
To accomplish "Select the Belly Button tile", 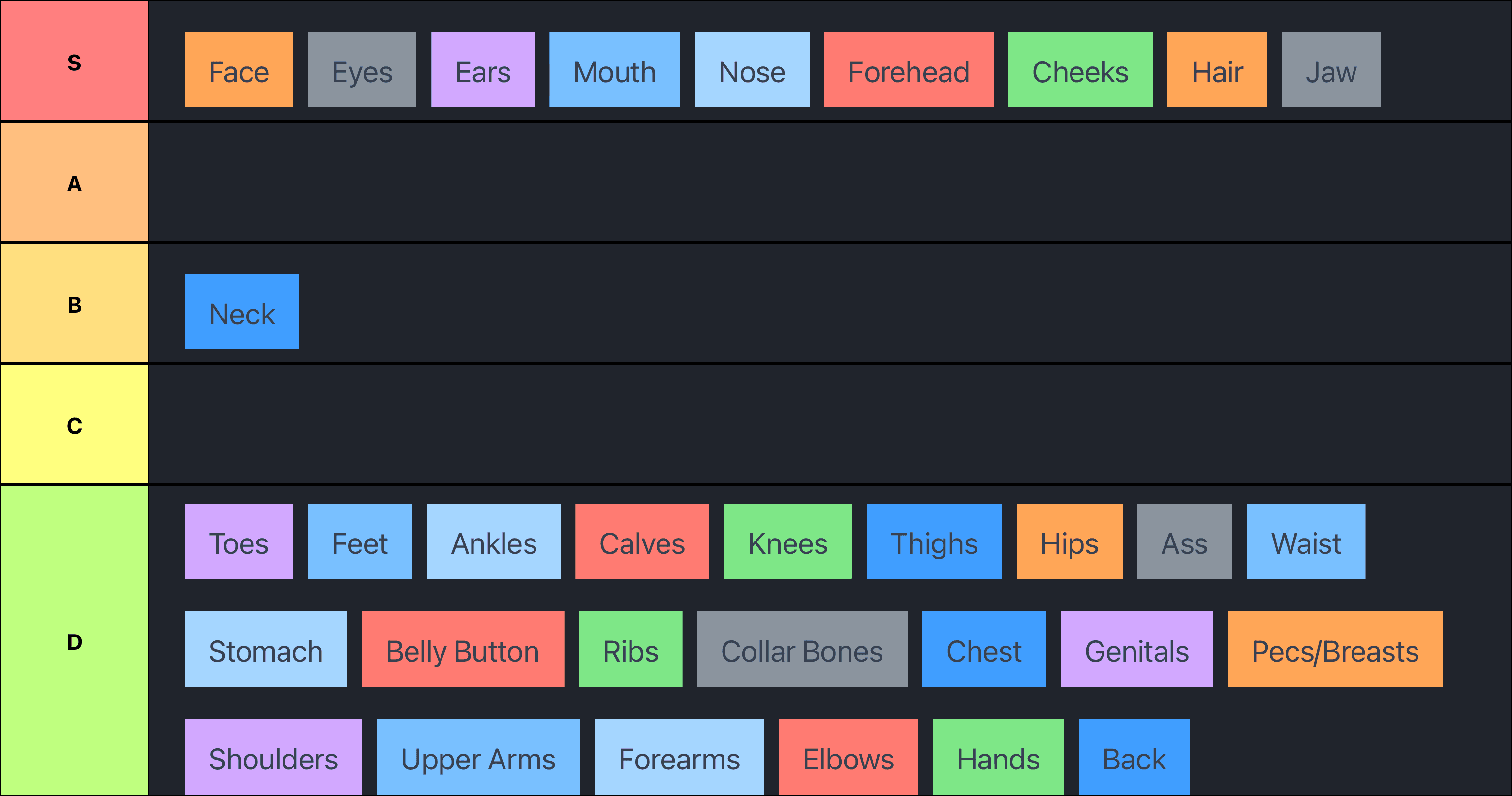I will coord(463,649).
